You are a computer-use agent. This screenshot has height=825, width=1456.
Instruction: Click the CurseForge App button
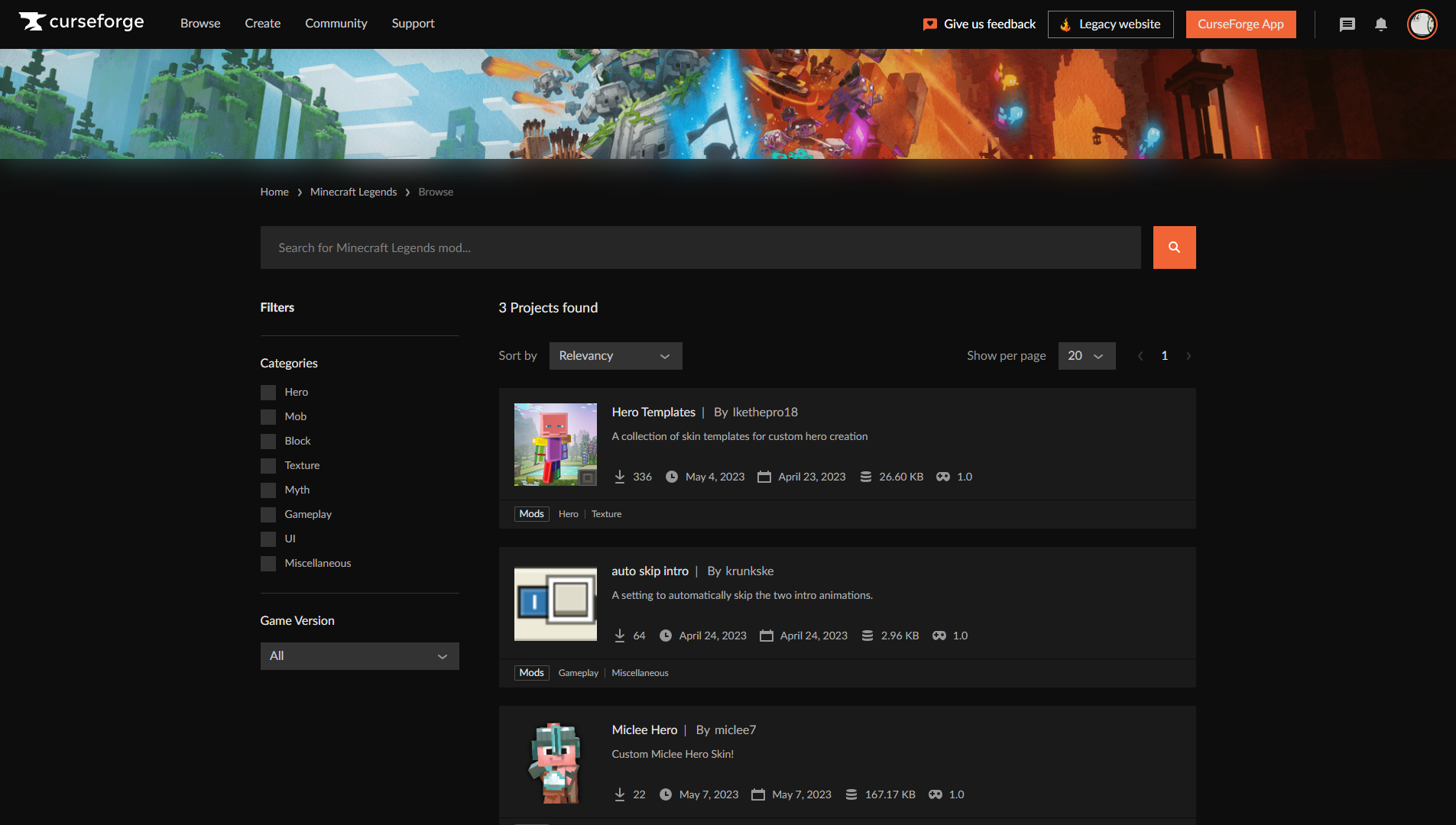click(x=1240, y=24)
